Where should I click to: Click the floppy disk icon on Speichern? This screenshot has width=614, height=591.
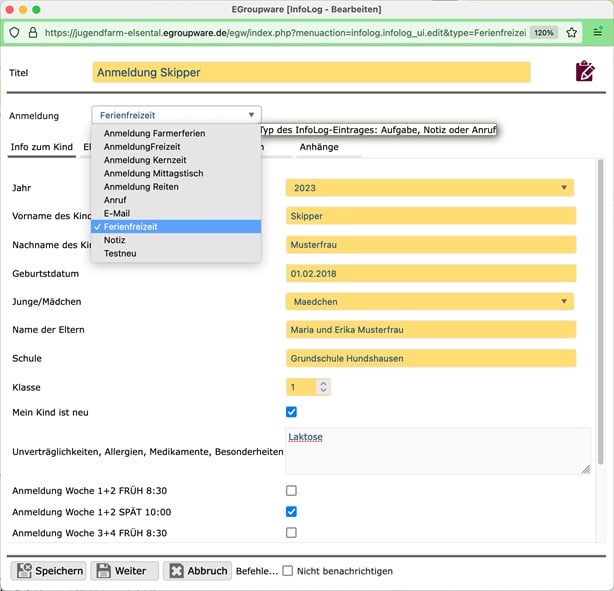coord(24,571)
